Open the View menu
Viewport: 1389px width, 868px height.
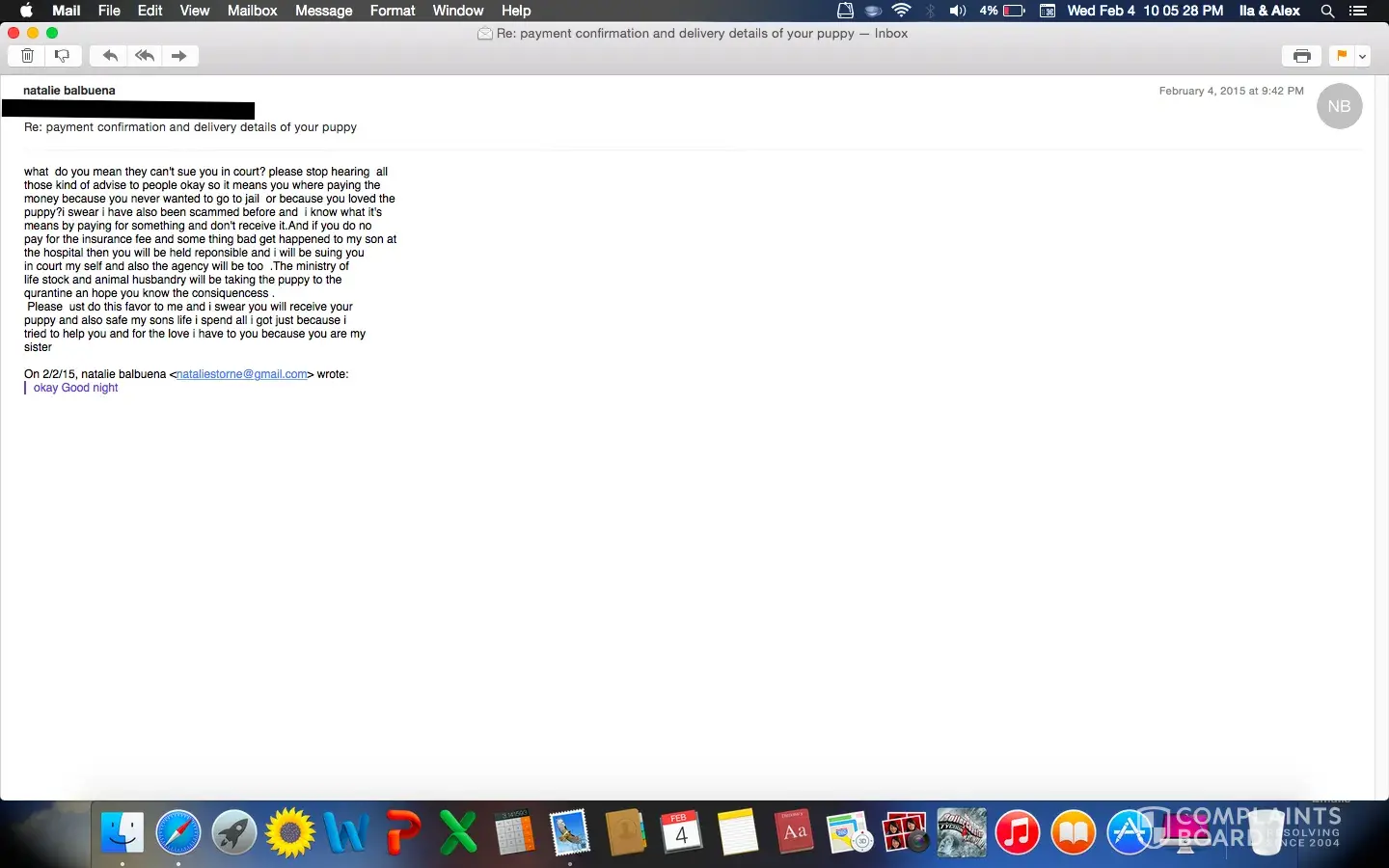(x=194, y=11)
